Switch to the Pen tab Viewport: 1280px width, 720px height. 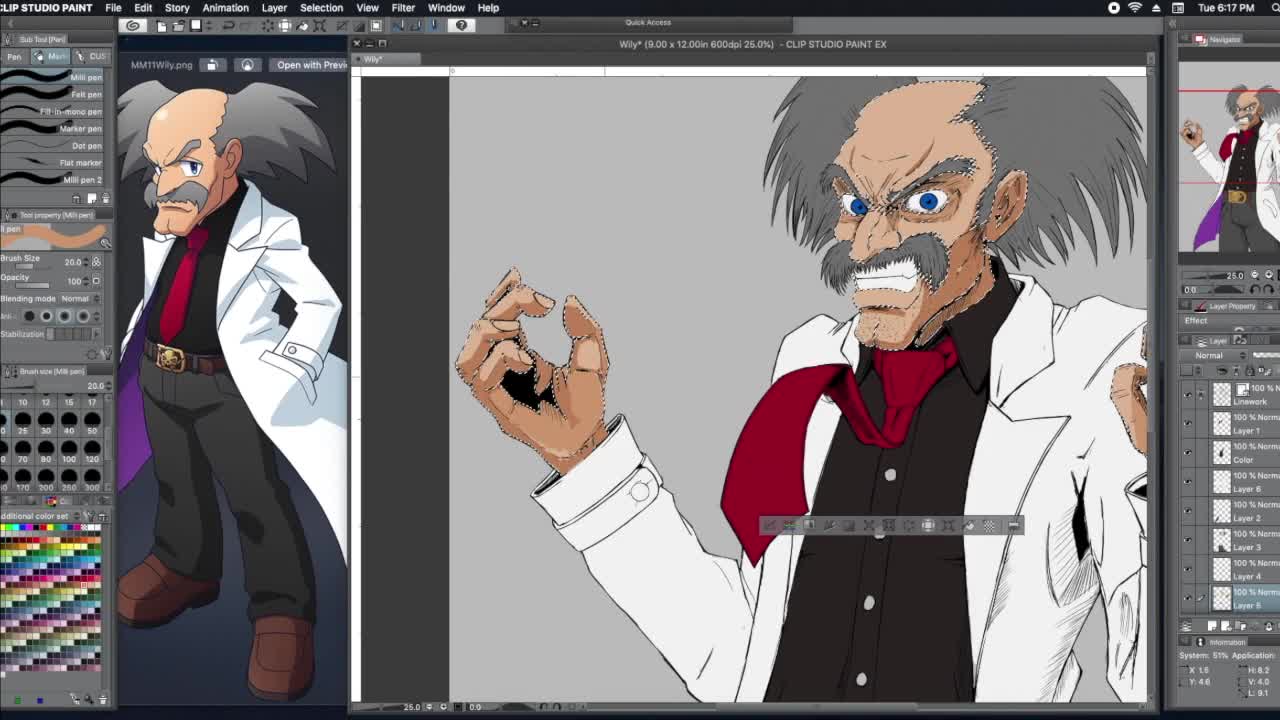pyautogui.click(x=14, y=57)
